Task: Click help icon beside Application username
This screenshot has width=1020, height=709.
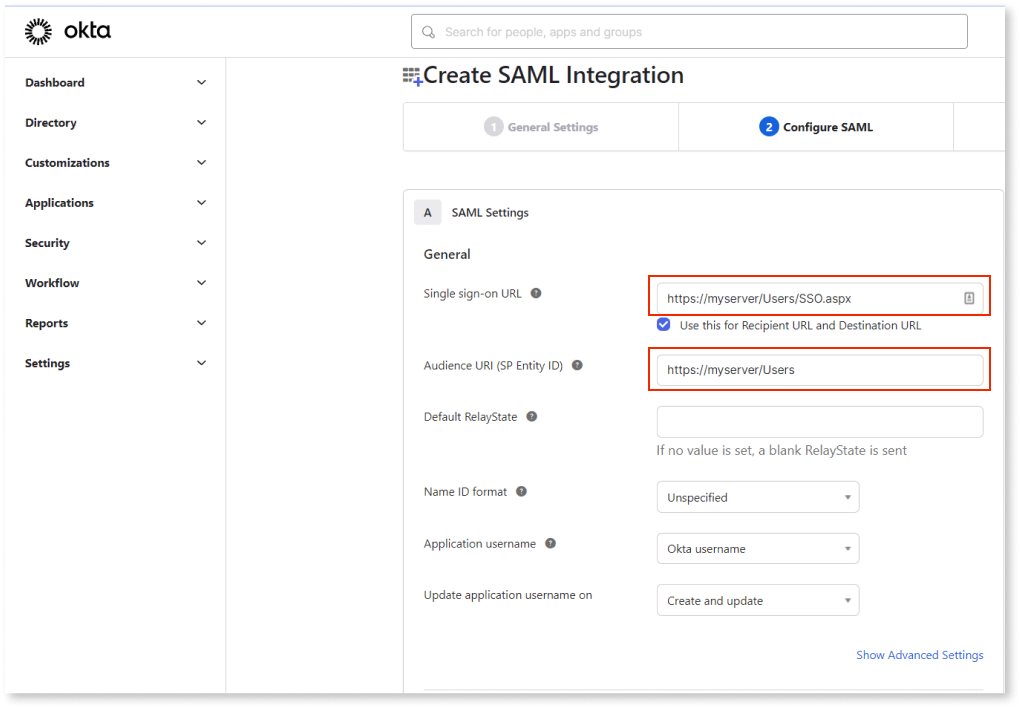Action: point(550,544)
